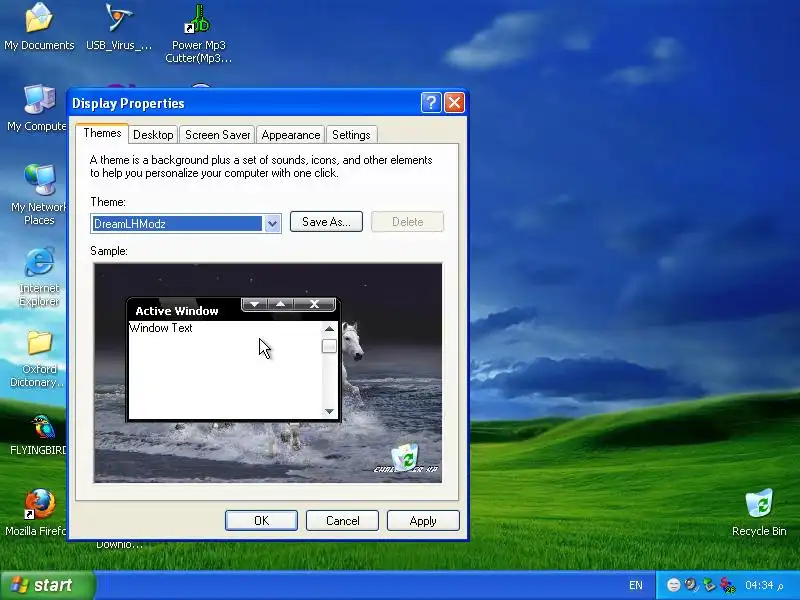
Task: Launch the Power Mp3 Cutter shortcut
Action: [x=198, y=34]
